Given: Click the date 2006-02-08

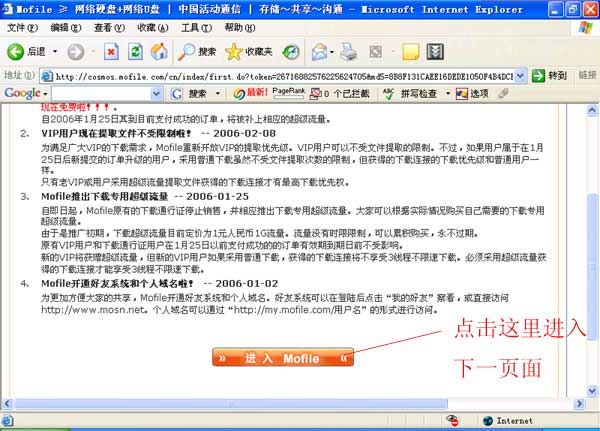Looking at the screenshot, I should coord(245,133).
